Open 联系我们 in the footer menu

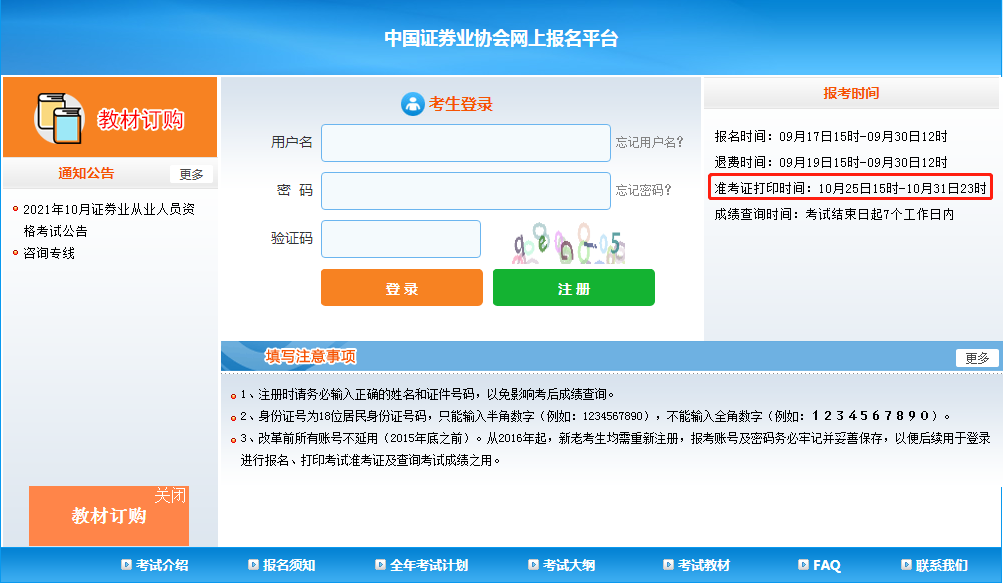tap(942, 565)
